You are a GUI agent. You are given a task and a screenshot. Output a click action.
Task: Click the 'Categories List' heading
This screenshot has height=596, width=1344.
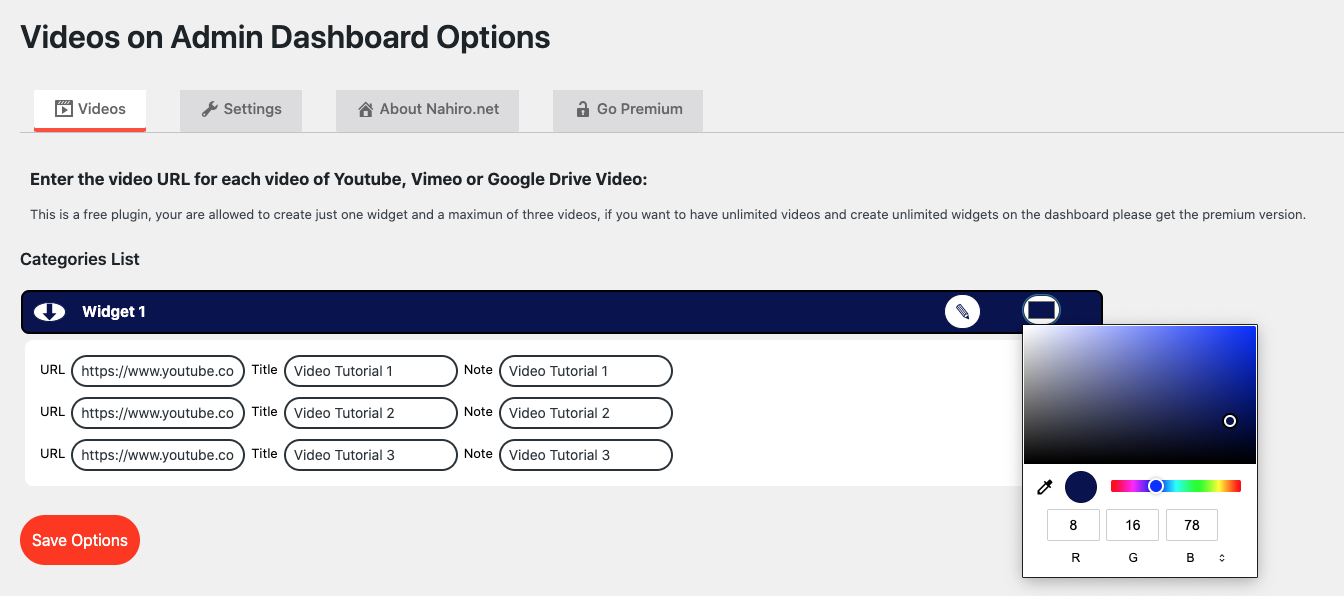click(x=80, y=259)
